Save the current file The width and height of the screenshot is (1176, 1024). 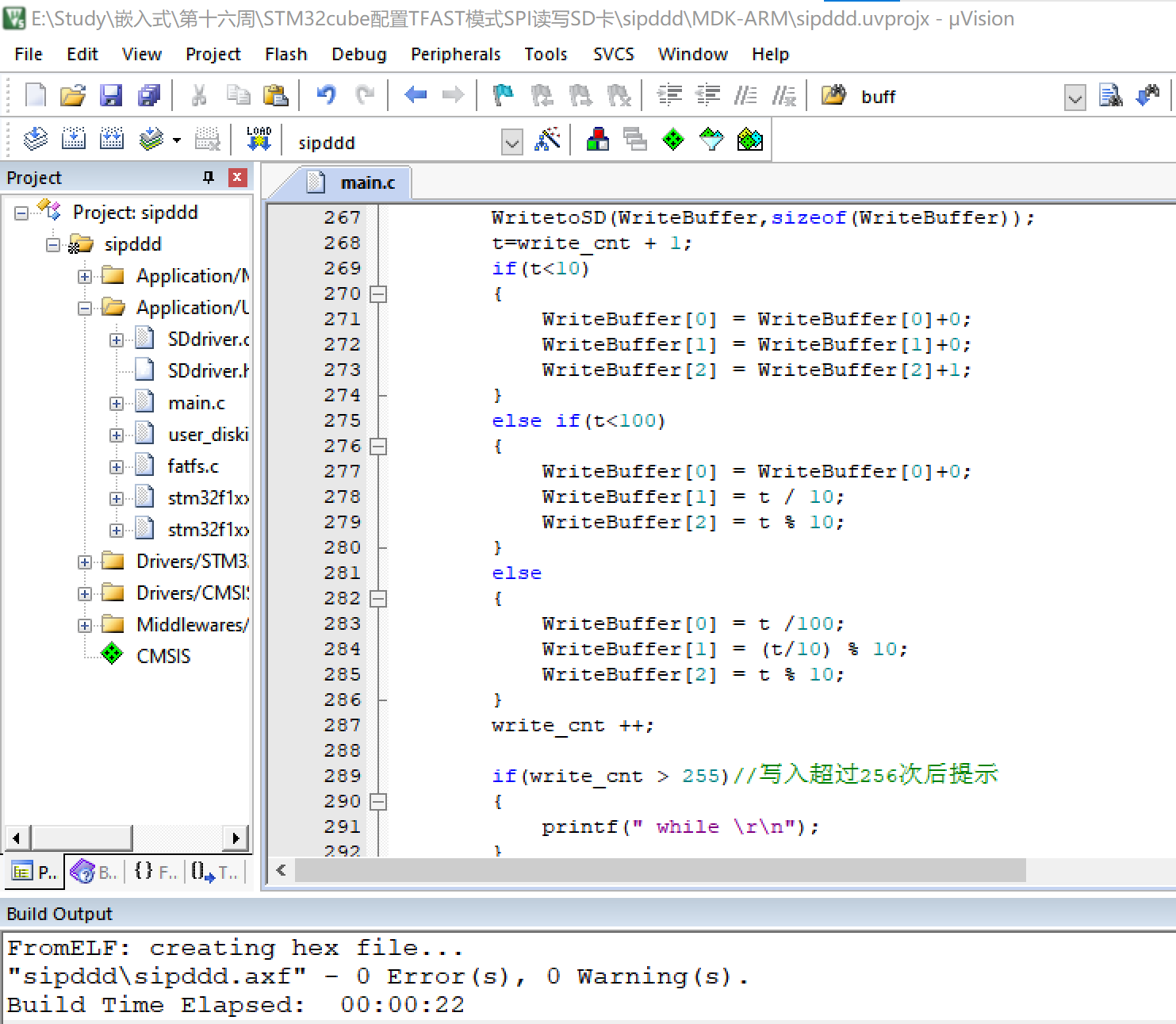click(x=111, y=96)
